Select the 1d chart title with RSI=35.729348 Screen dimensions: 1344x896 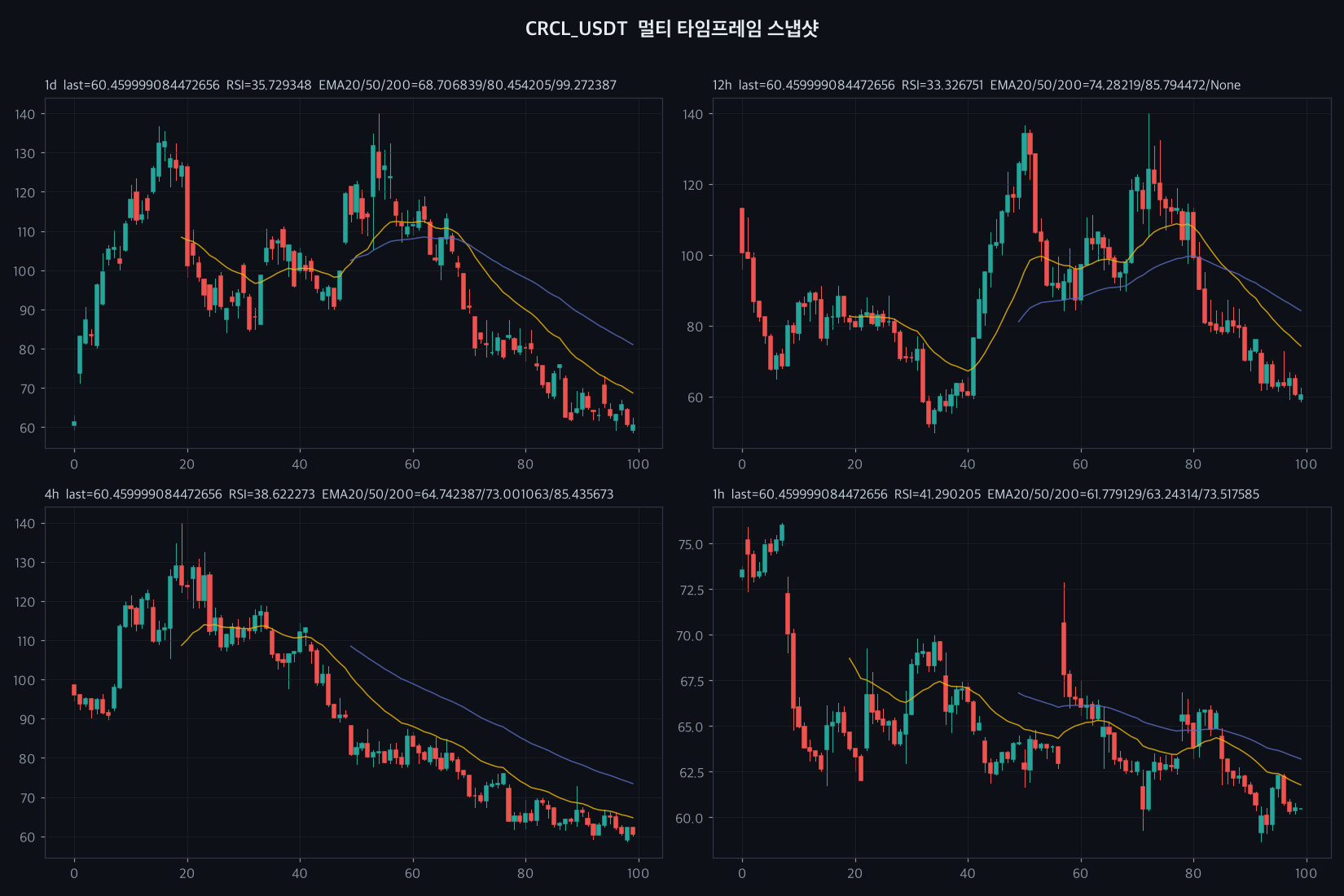pos(331,85)
